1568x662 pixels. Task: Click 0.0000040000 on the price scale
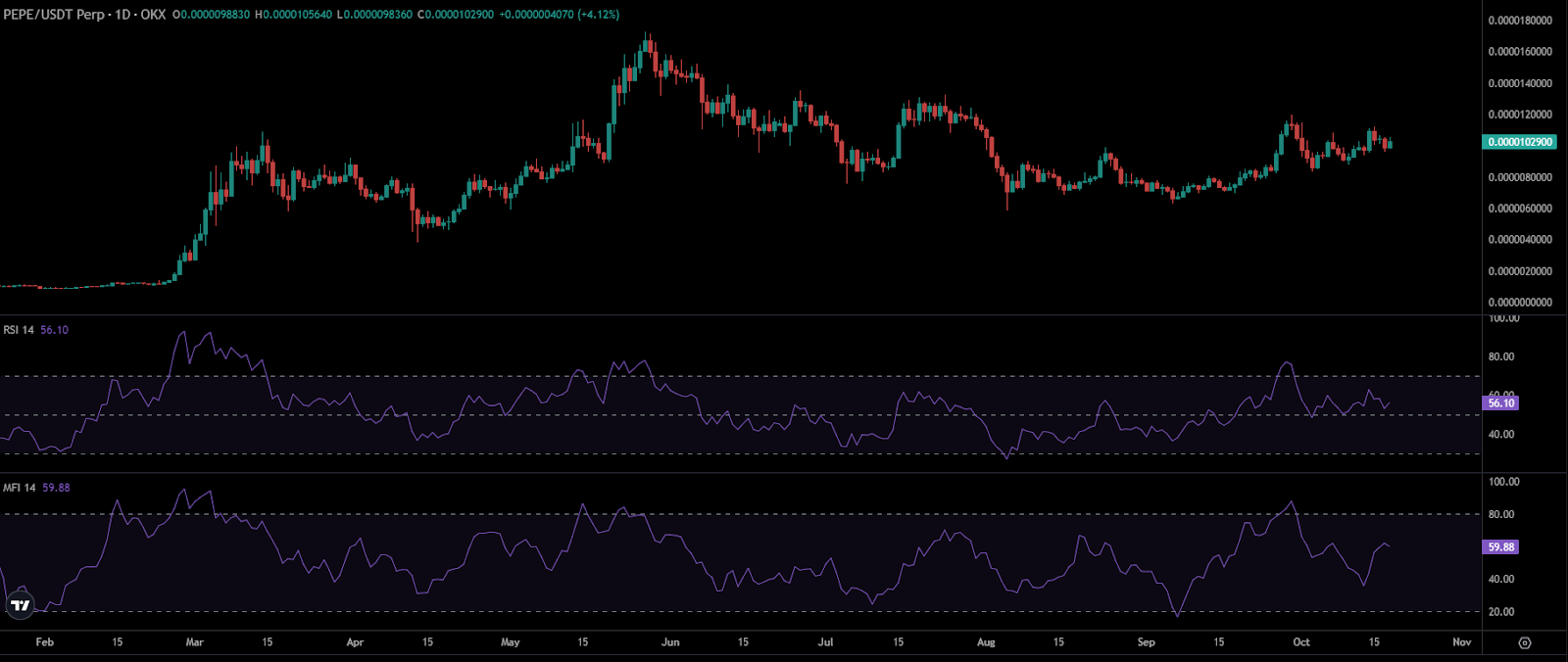point(1520,240)
